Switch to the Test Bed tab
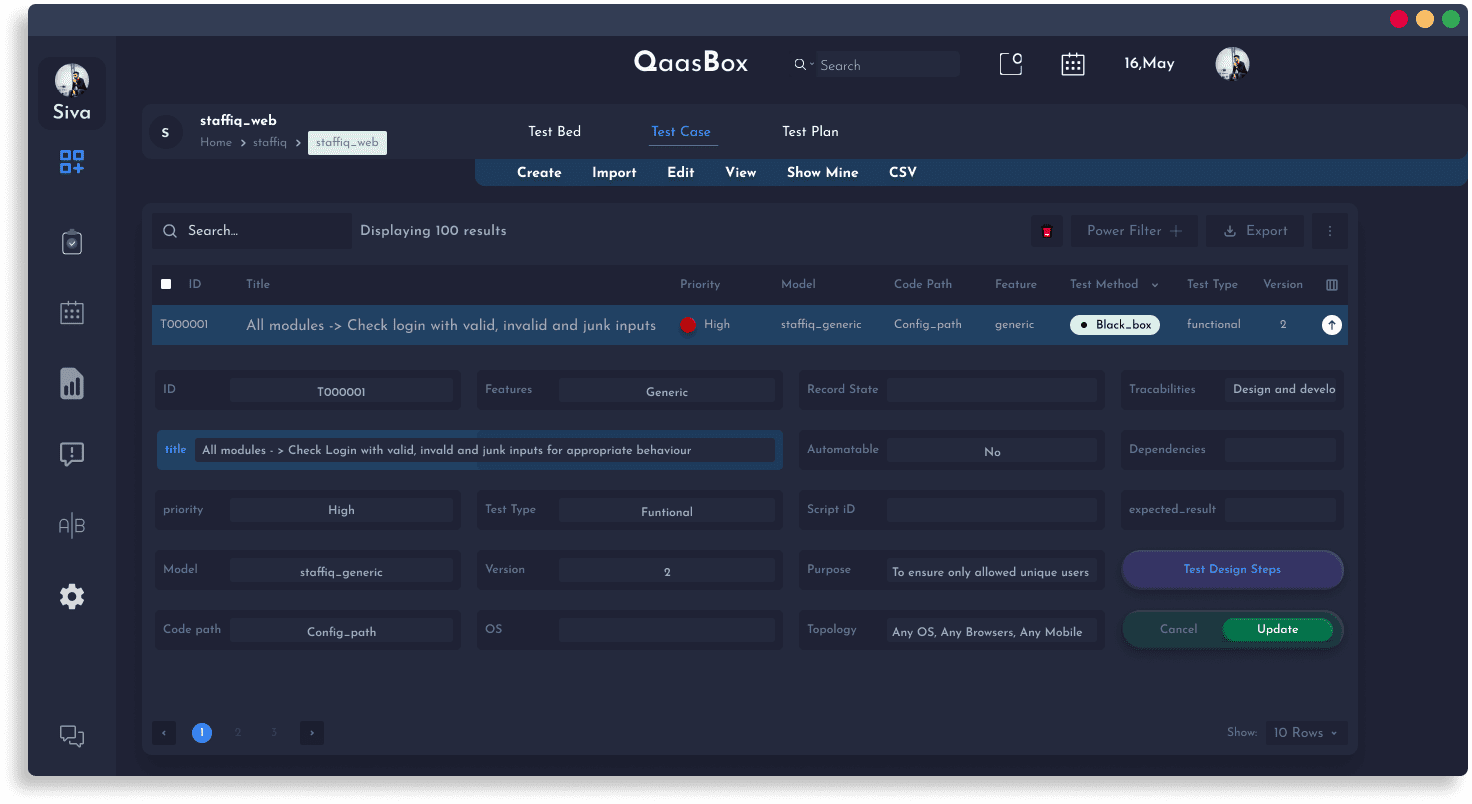 554,131
